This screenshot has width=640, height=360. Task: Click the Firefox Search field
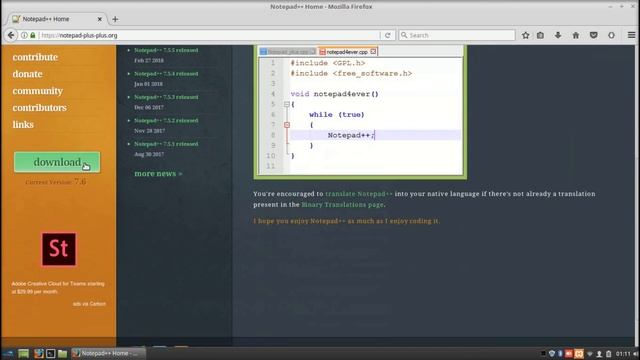(457, 36)
